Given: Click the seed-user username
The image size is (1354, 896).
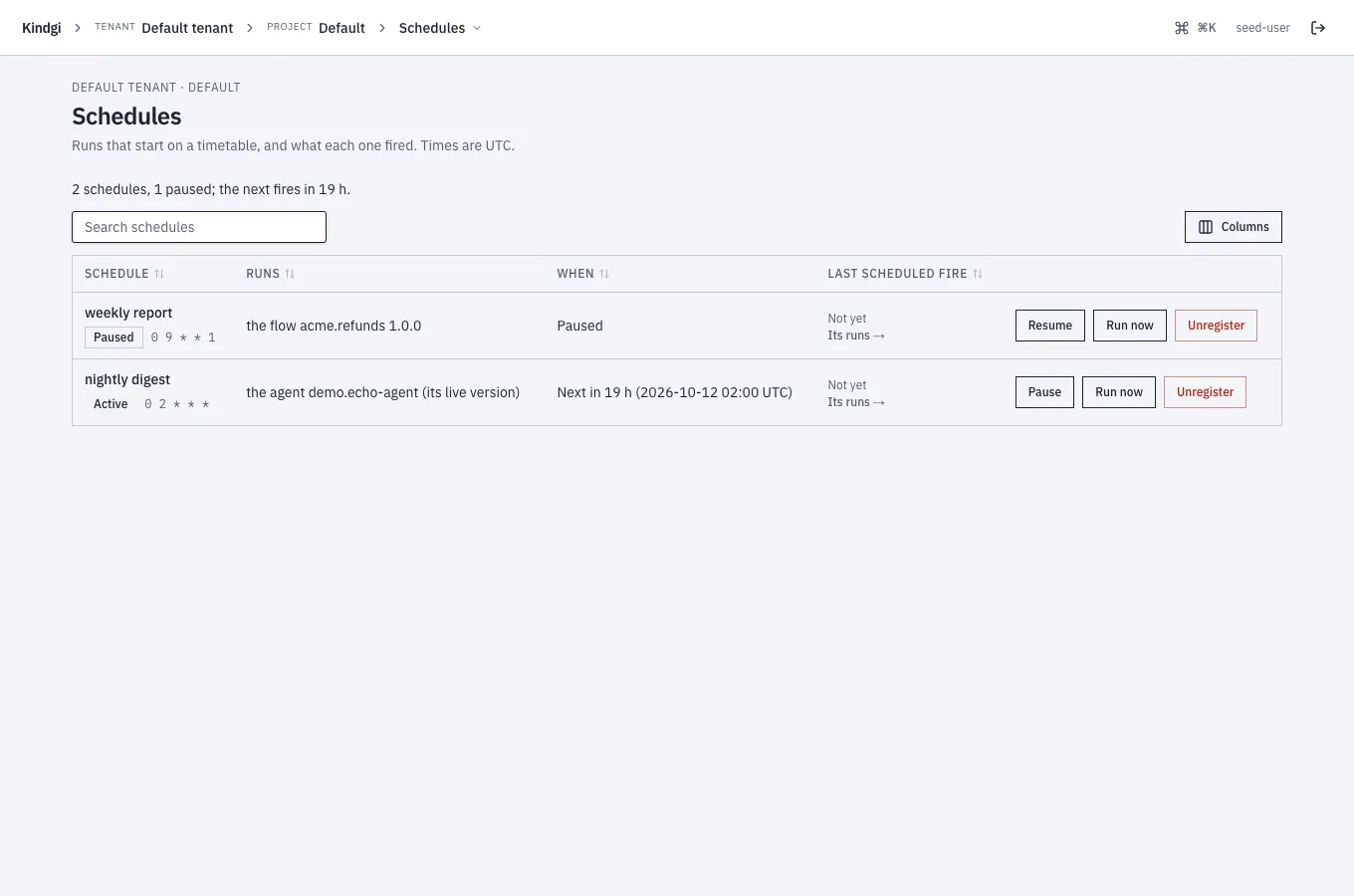Looking at the screenshot, I should click(1262, 28).
